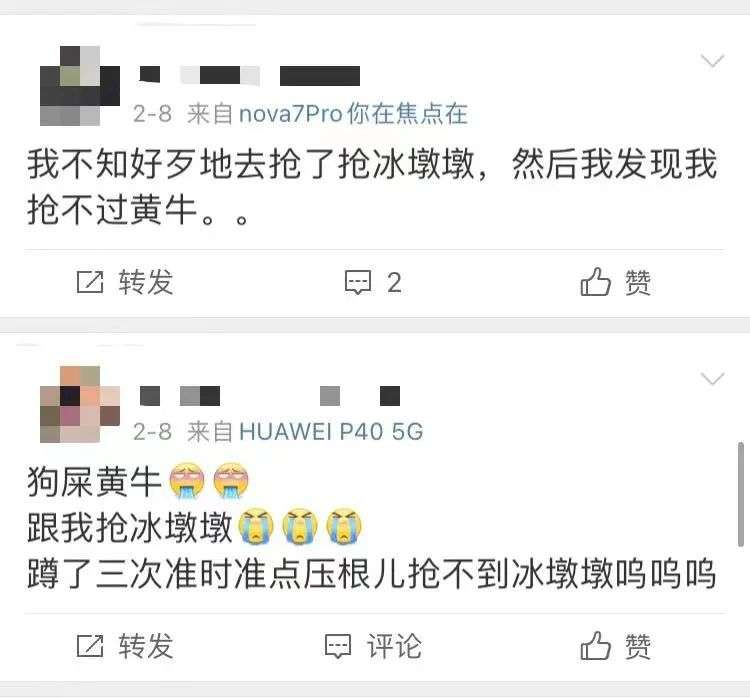
Task: Open the post text beginning 我不知好歹地去抢
Action: [372, 187]
